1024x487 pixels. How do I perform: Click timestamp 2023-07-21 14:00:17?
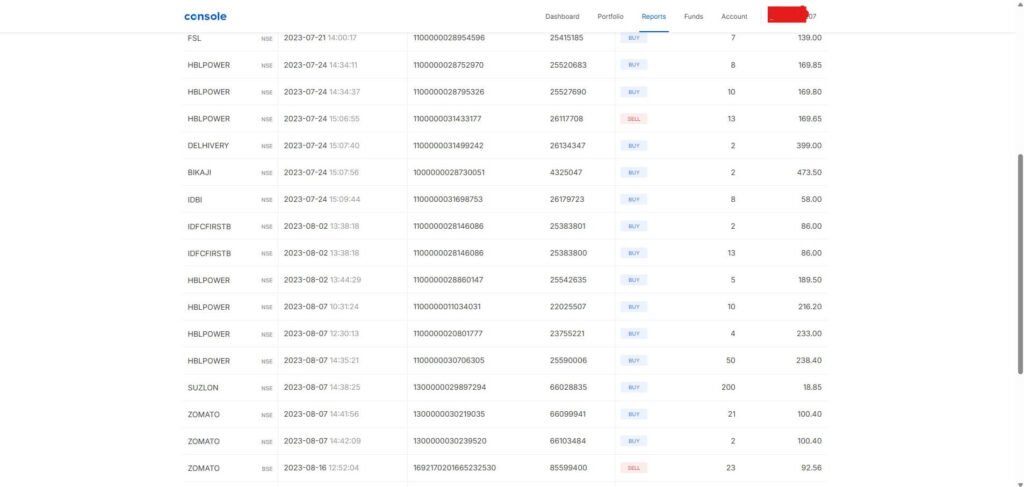[x=320, y=38]
